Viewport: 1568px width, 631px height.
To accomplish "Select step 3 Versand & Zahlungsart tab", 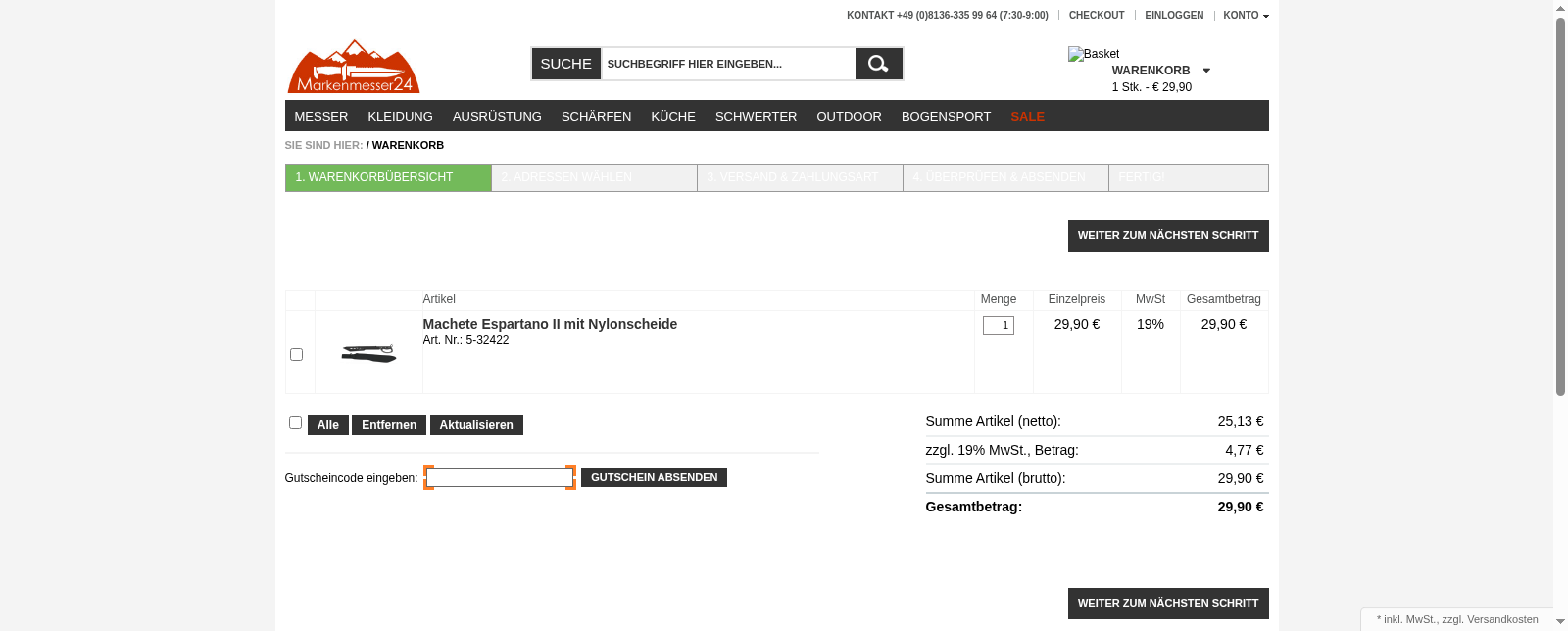I will tap(800, 177).
